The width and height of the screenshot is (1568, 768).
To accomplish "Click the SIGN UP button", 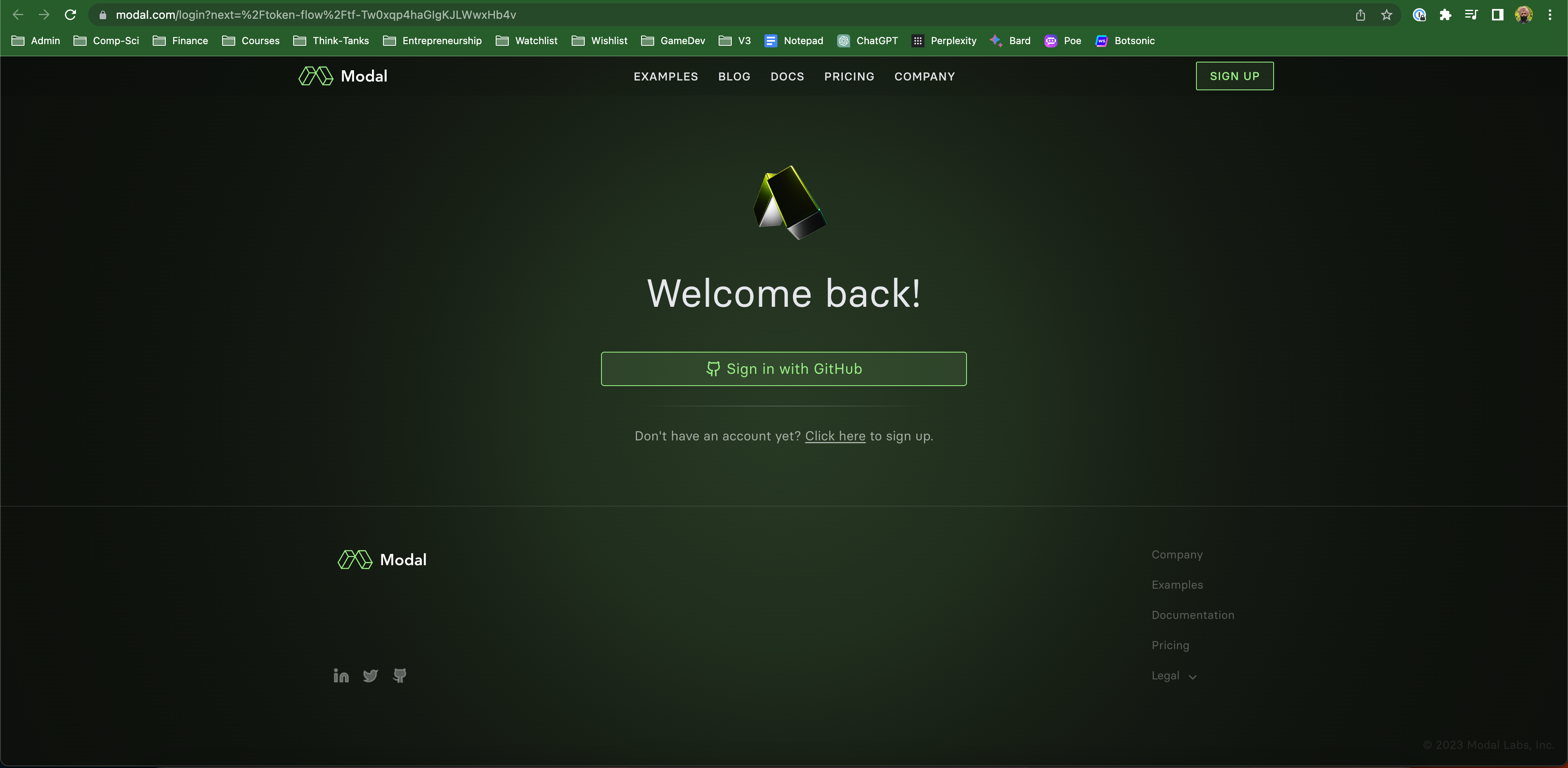I will [x=1234, y=76].
